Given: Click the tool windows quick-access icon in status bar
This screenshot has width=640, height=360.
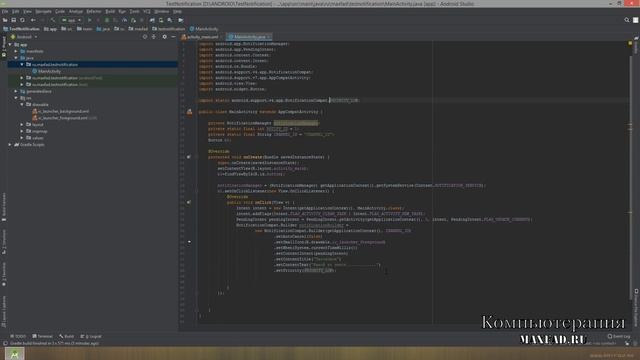Looking at the screenshot, I should click(4, 344).
